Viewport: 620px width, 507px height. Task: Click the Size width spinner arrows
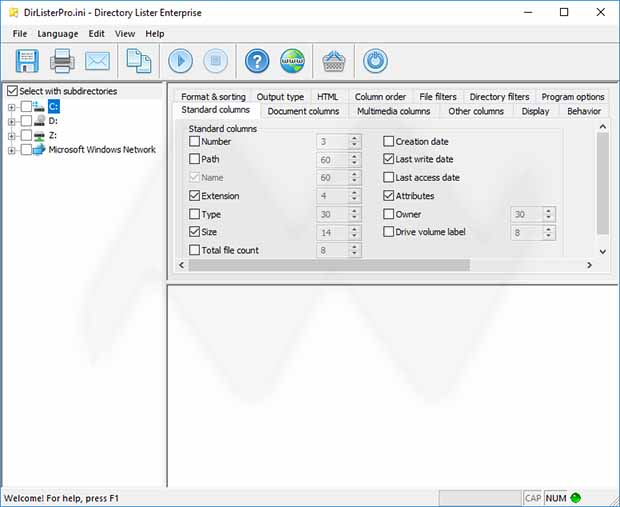click(354, 232)
